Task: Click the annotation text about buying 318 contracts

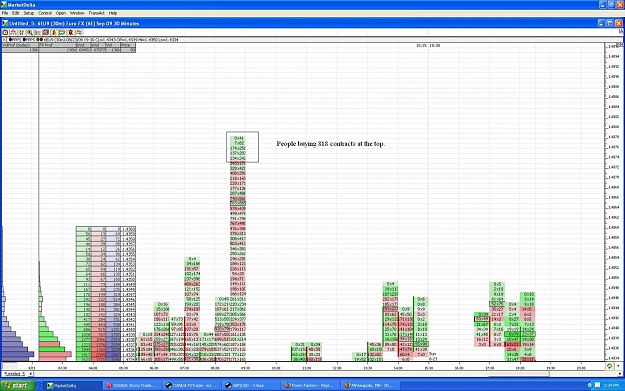Action: coord(331,144)
